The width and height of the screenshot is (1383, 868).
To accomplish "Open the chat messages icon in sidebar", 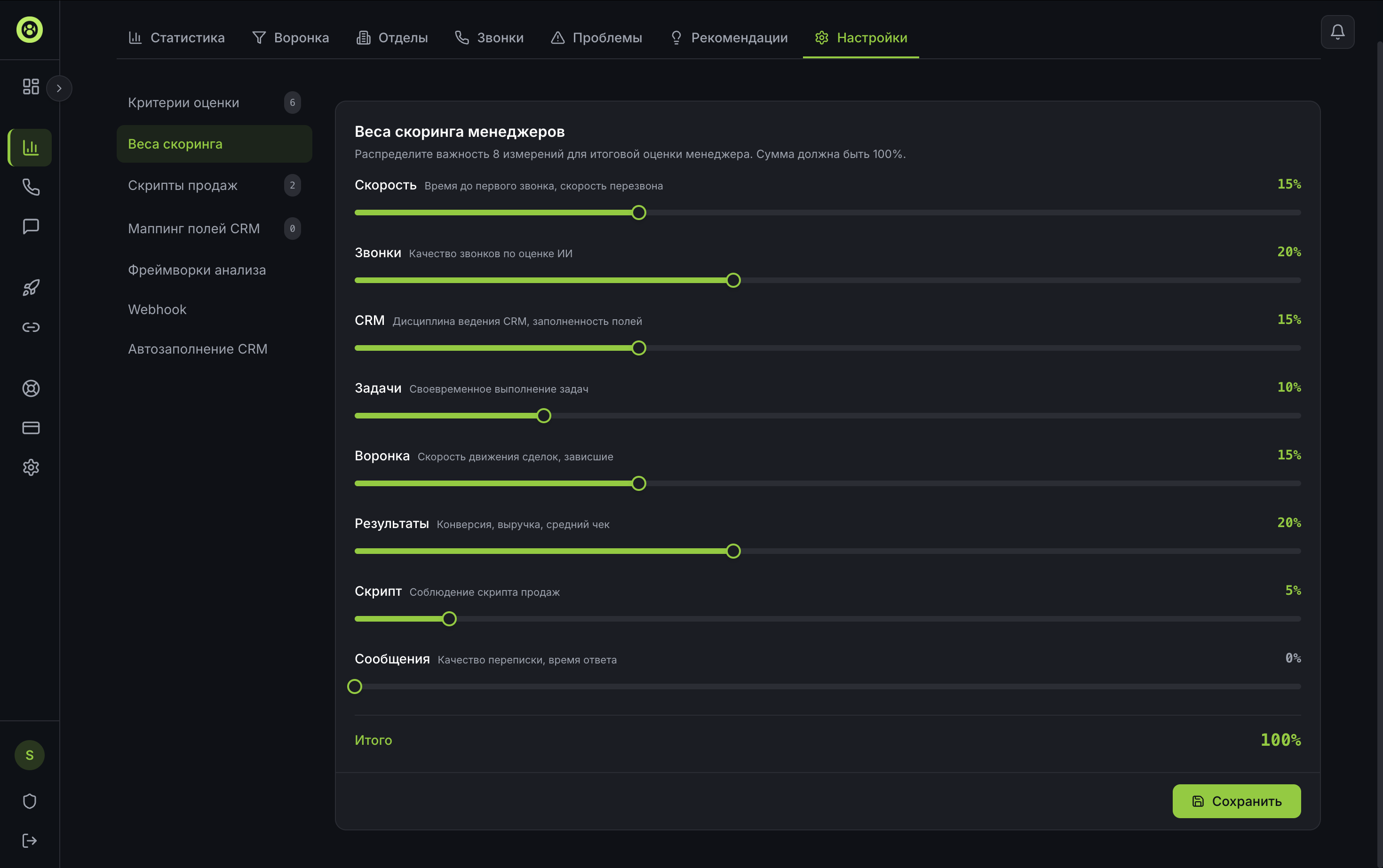I will pyautogui.click(x=31, y=226).
